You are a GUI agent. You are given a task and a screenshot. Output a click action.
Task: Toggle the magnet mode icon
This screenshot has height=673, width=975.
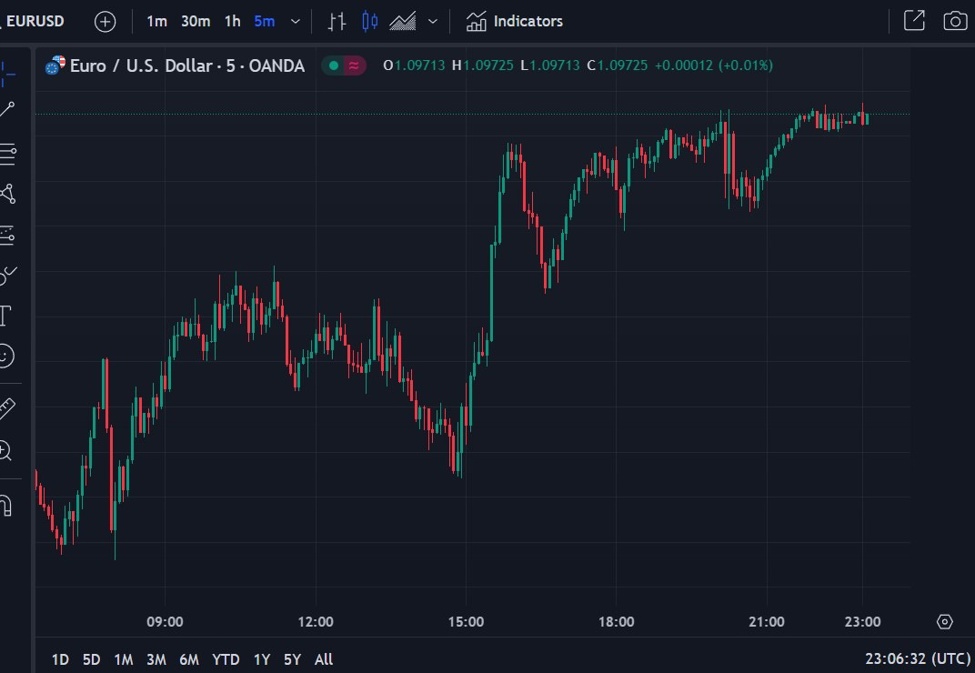(x=6, y=505)
